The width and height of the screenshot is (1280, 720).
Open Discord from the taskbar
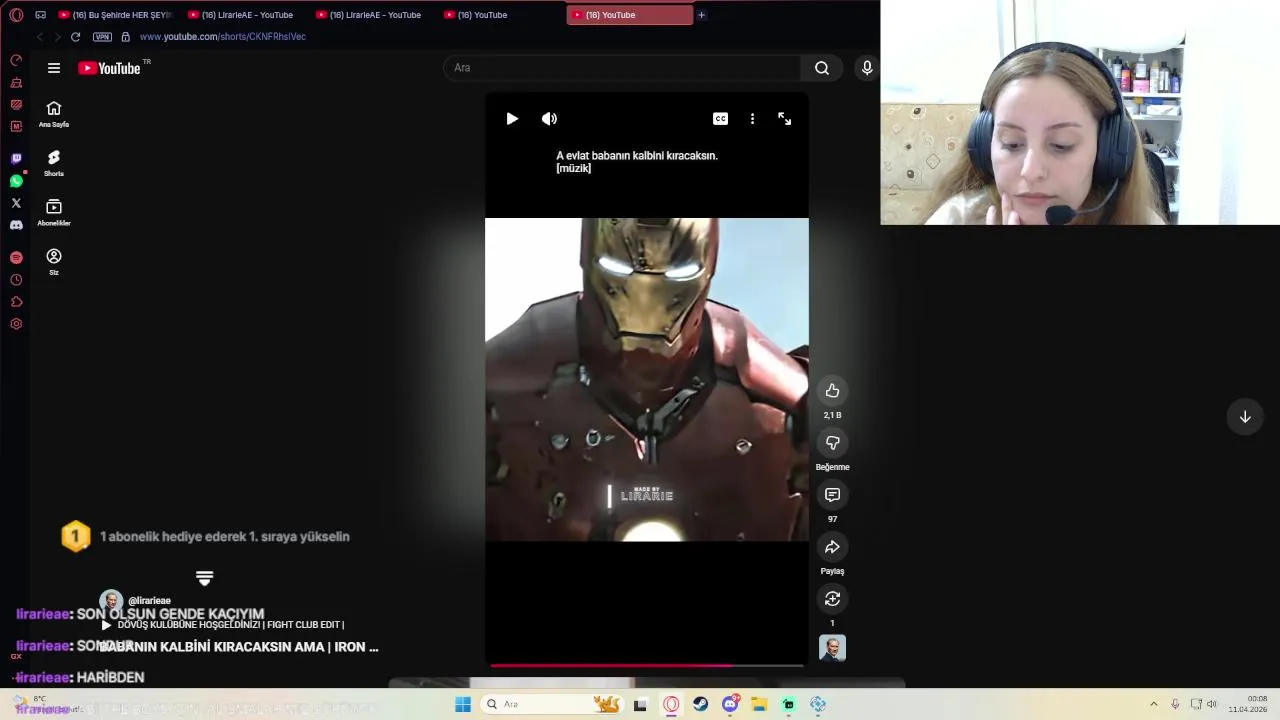coord(730,704)
